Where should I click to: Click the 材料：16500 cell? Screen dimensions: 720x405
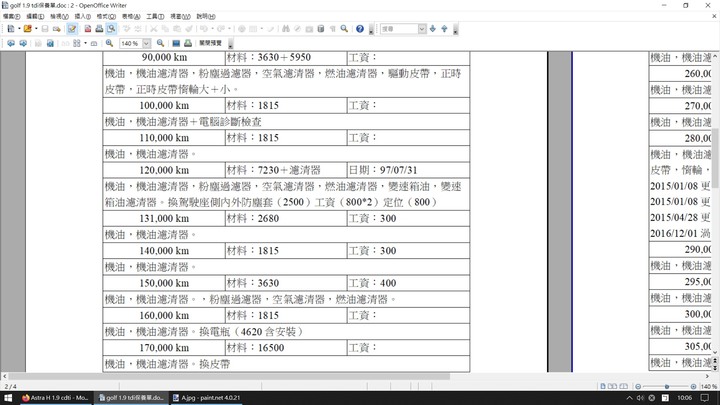pos(286,348)
